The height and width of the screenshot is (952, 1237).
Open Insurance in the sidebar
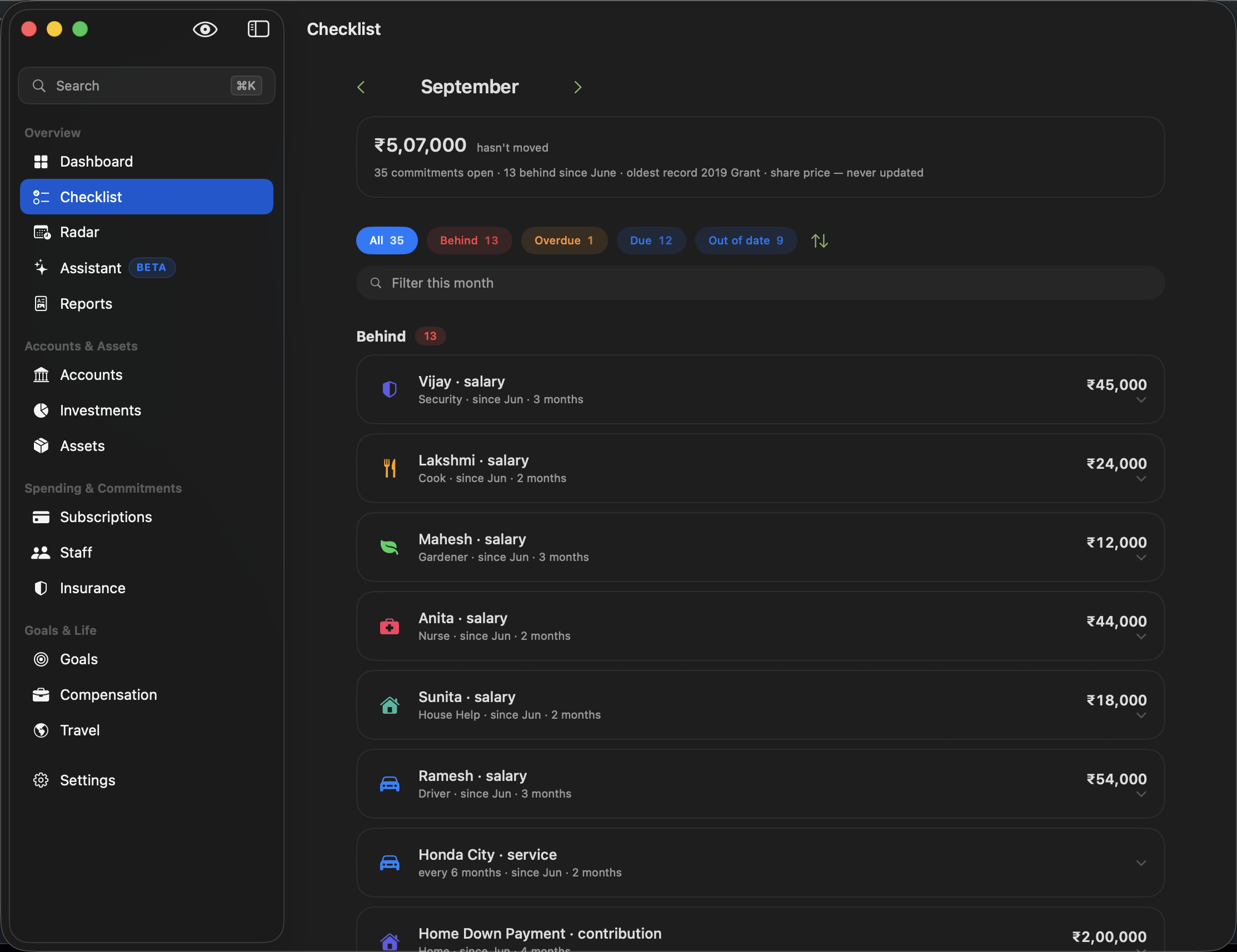point(147,588)
